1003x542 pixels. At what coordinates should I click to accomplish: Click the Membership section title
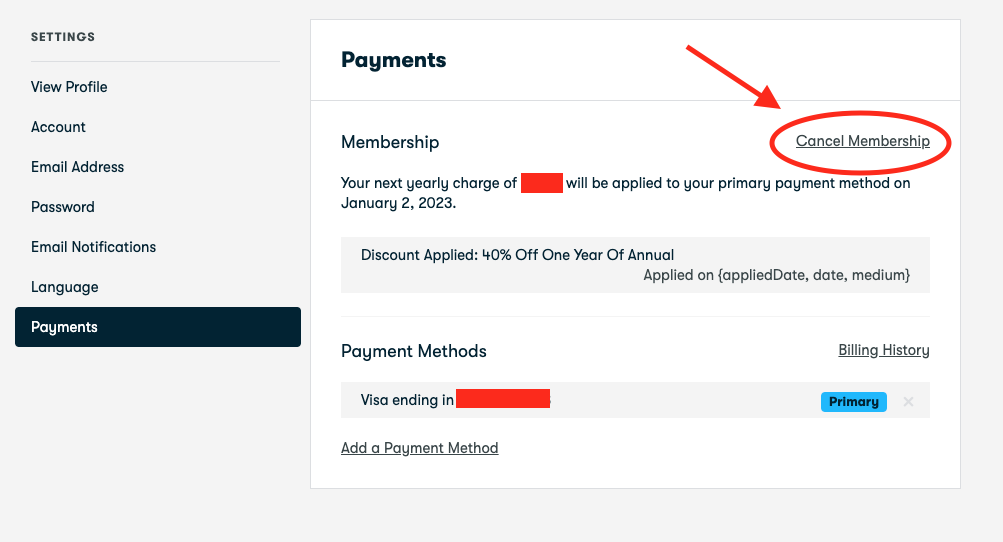tap(390, 142)
